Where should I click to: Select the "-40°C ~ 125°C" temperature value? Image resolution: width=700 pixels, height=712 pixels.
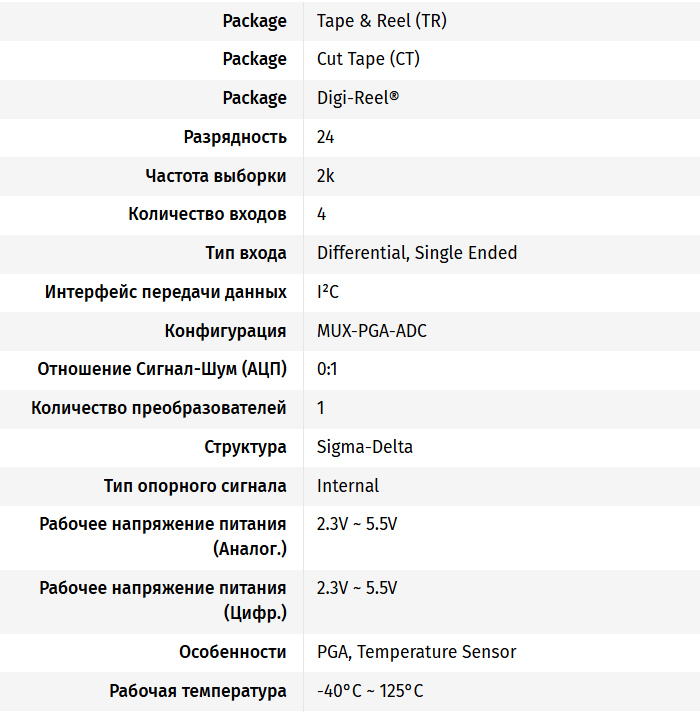pyautogui.click(x=370, y=691)
